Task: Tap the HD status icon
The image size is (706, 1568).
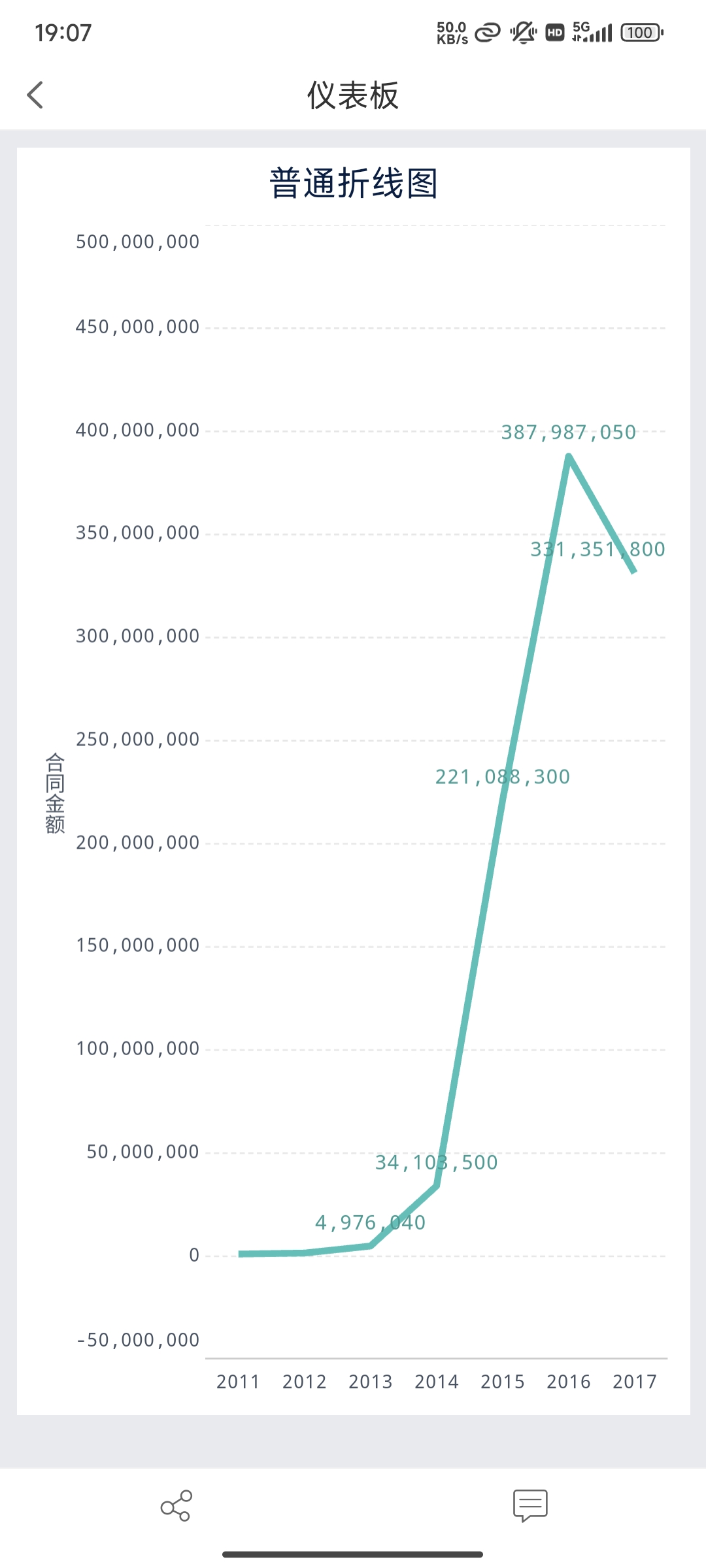Action: [554, 33]
